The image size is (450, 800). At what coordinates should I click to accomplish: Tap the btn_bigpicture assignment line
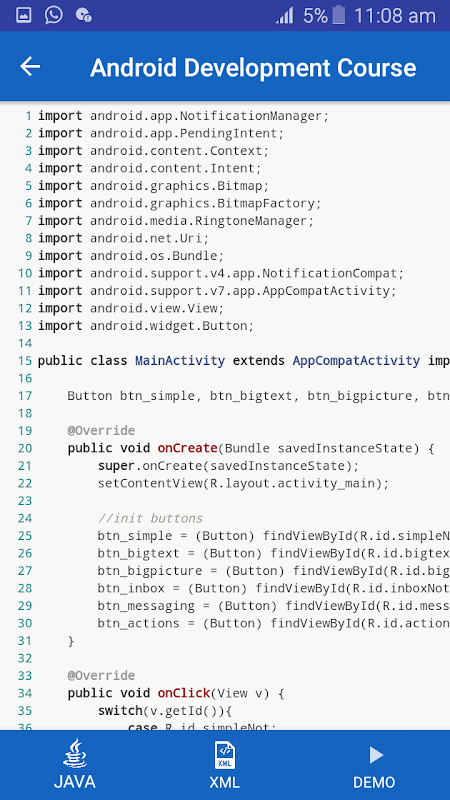[273, 570]
